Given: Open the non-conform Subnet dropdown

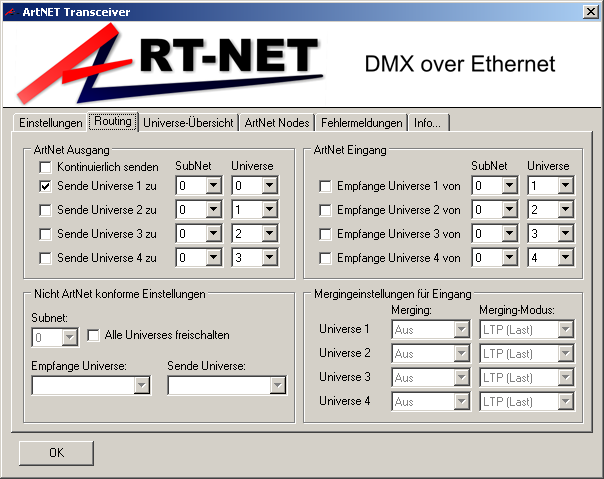Looking at the screenshot, I should [x=55, y=338].
